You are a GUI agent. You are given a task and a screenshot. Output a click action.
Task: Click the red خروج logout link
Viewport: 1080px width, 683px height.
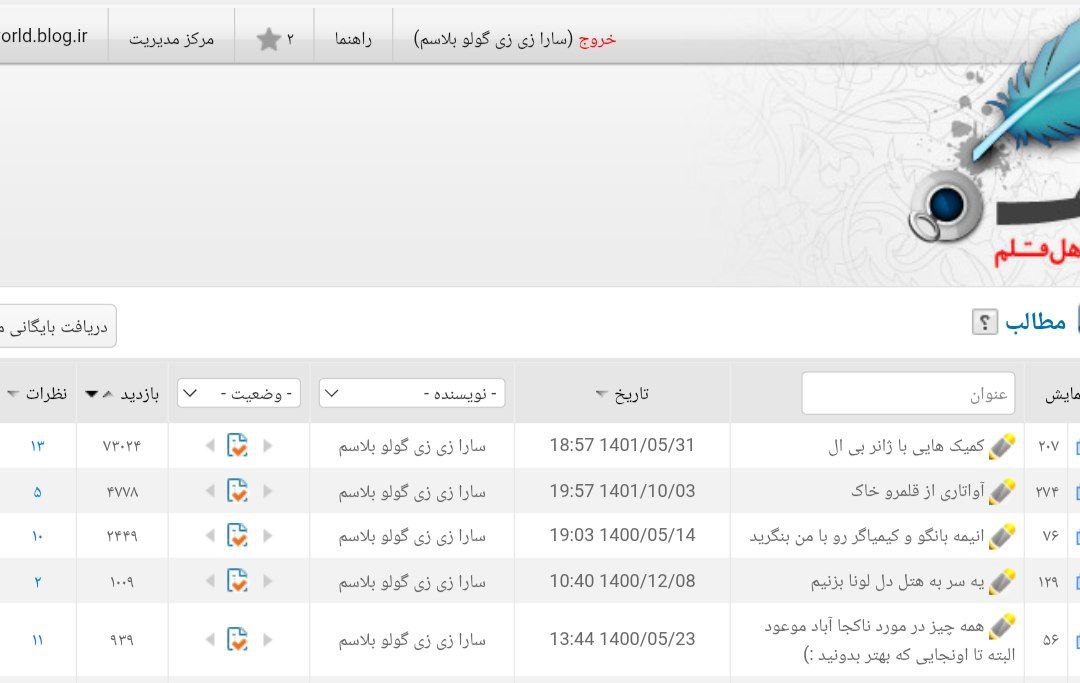598,39
